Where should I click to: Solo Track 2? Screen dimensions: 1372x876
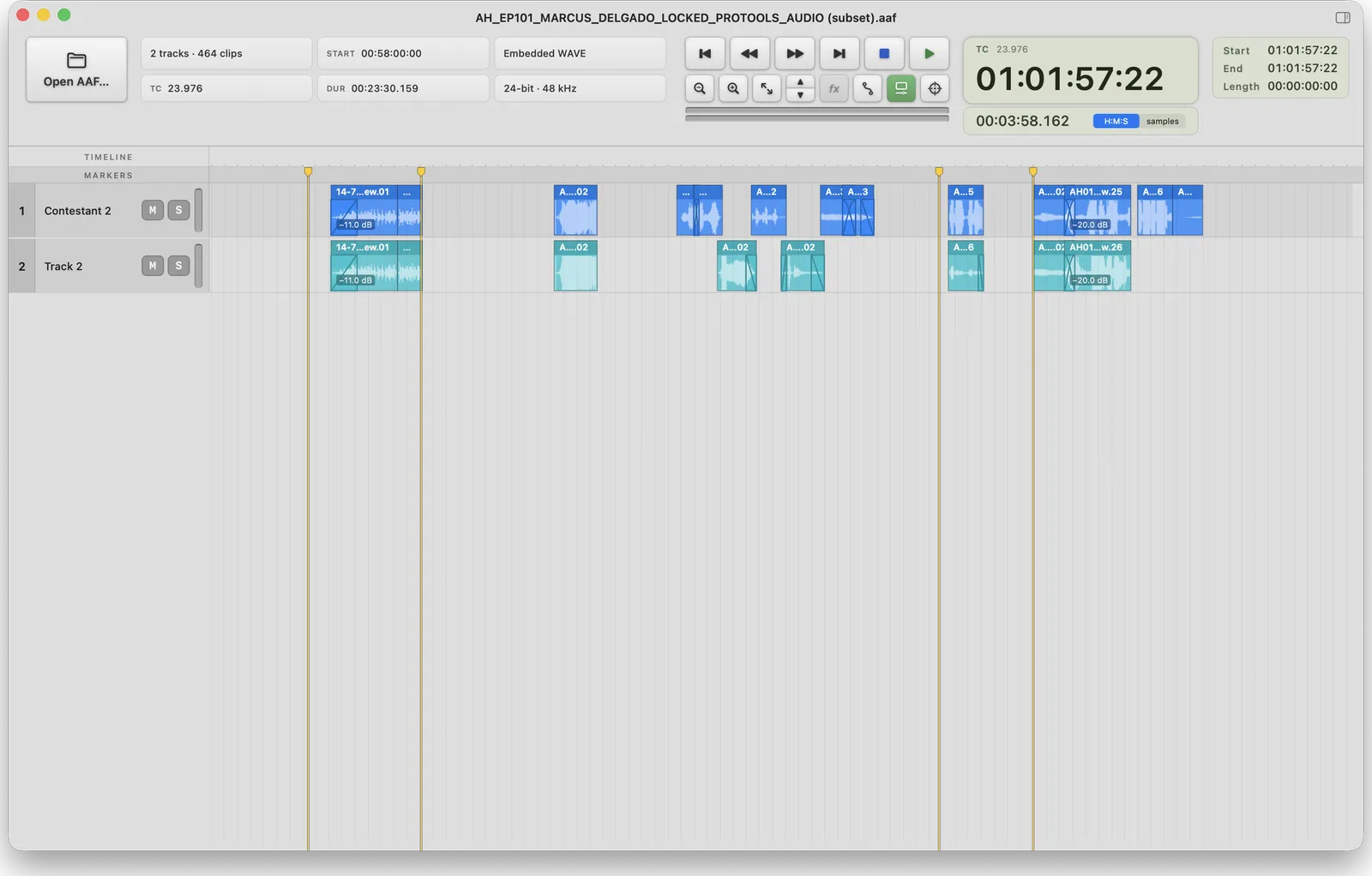(178, 266)
